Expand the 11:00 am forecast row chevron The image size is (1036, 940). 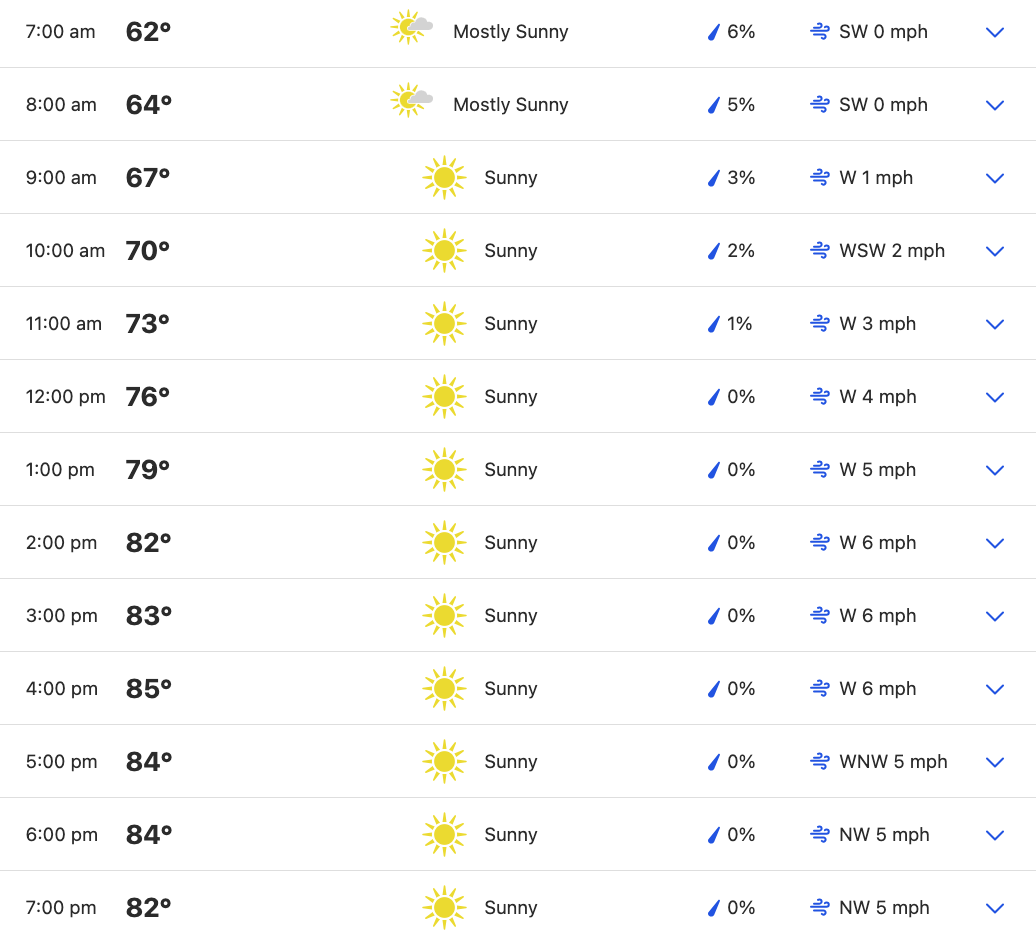(x=994, y=324)
